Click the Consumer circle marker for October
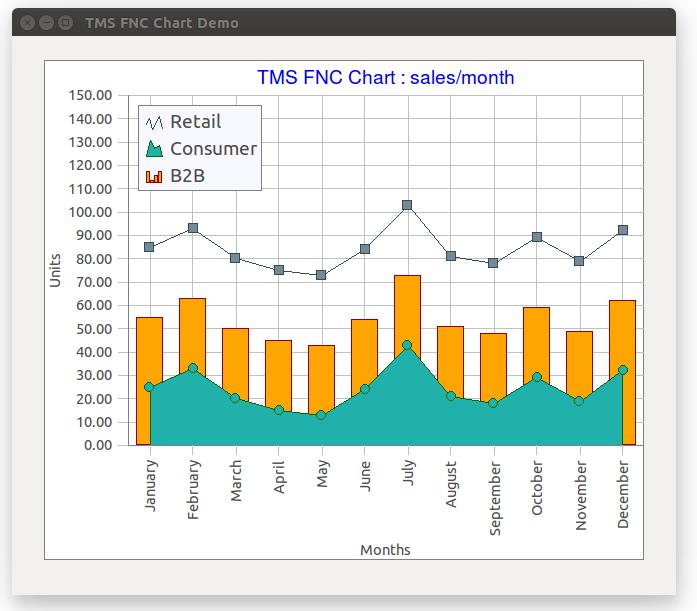697x611 pixels. pos(537,377)
